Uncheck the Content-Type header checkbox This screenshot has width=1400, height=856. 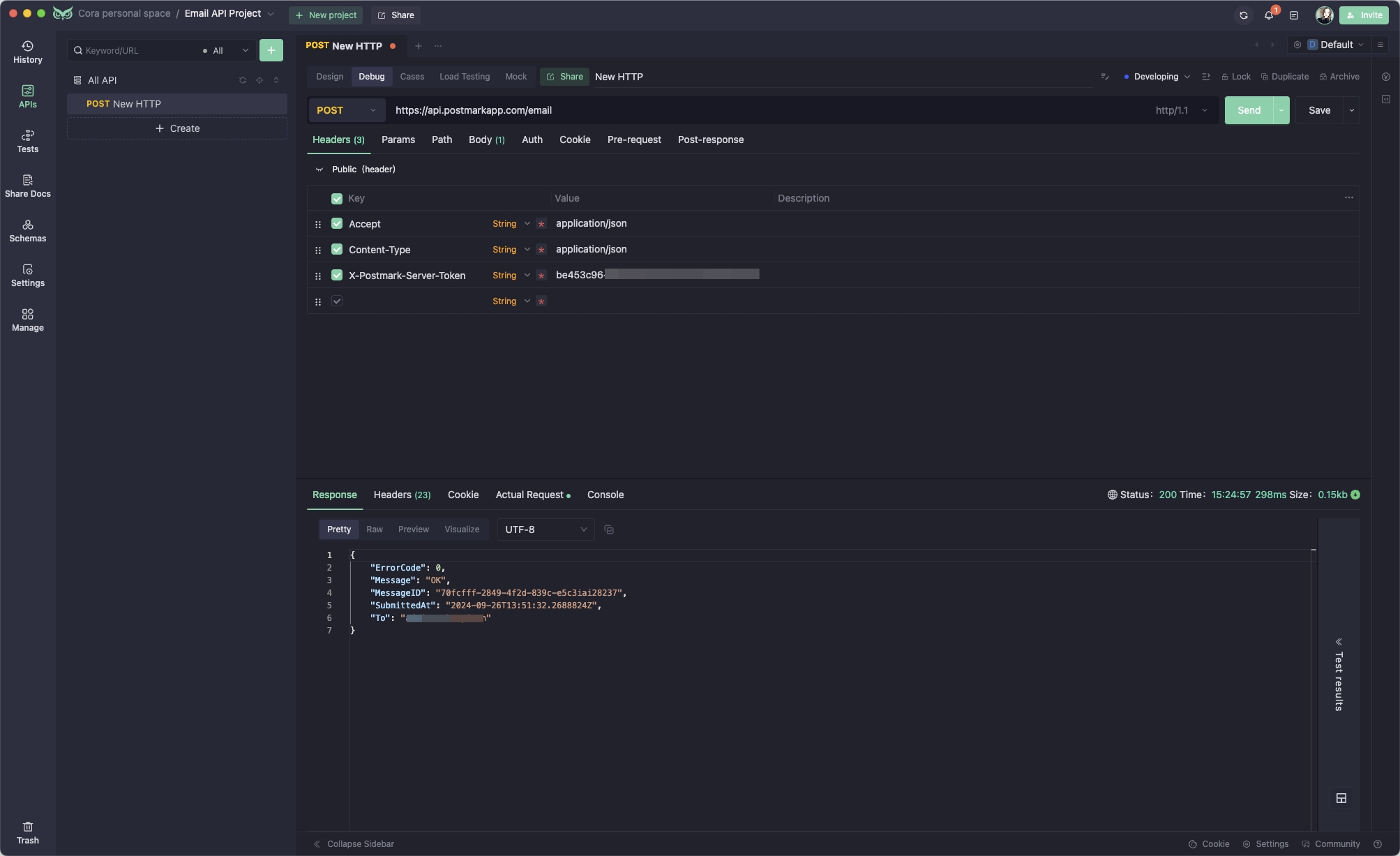click(x=337, y=250)
